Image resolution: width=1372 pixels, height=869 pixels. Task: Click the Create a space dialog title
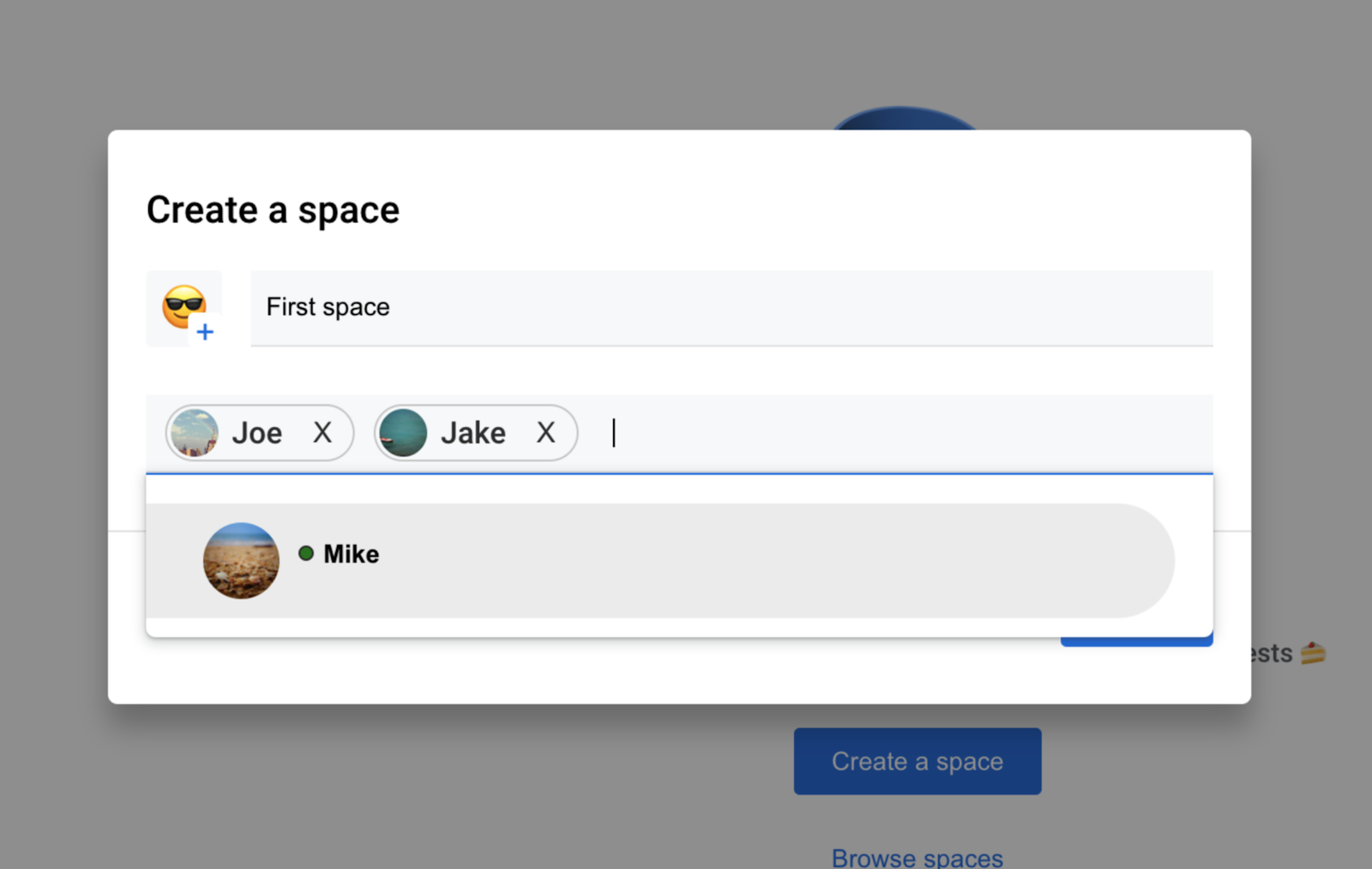273,209
